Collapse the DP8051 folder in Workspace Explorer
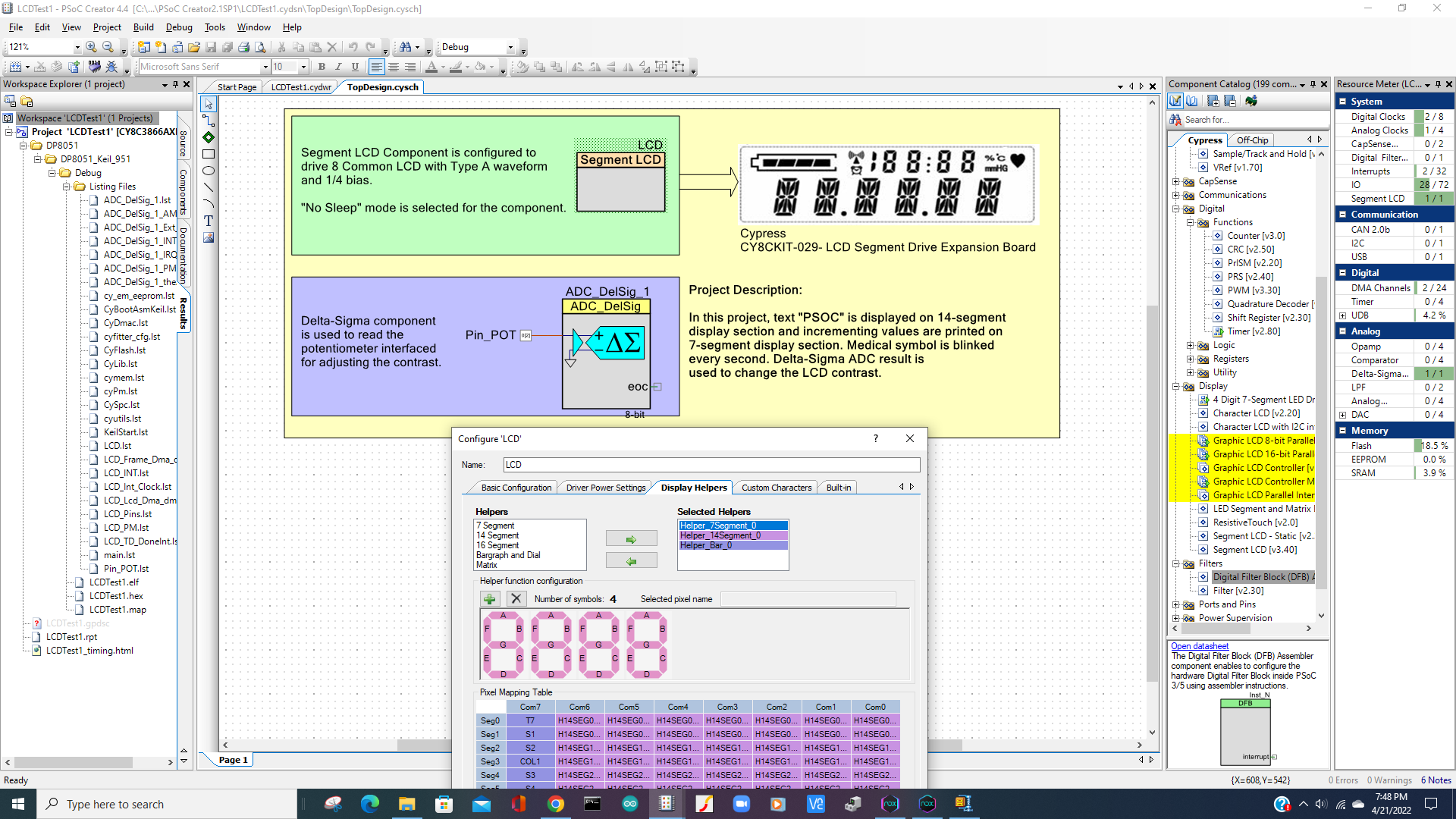 coord(23,146)
